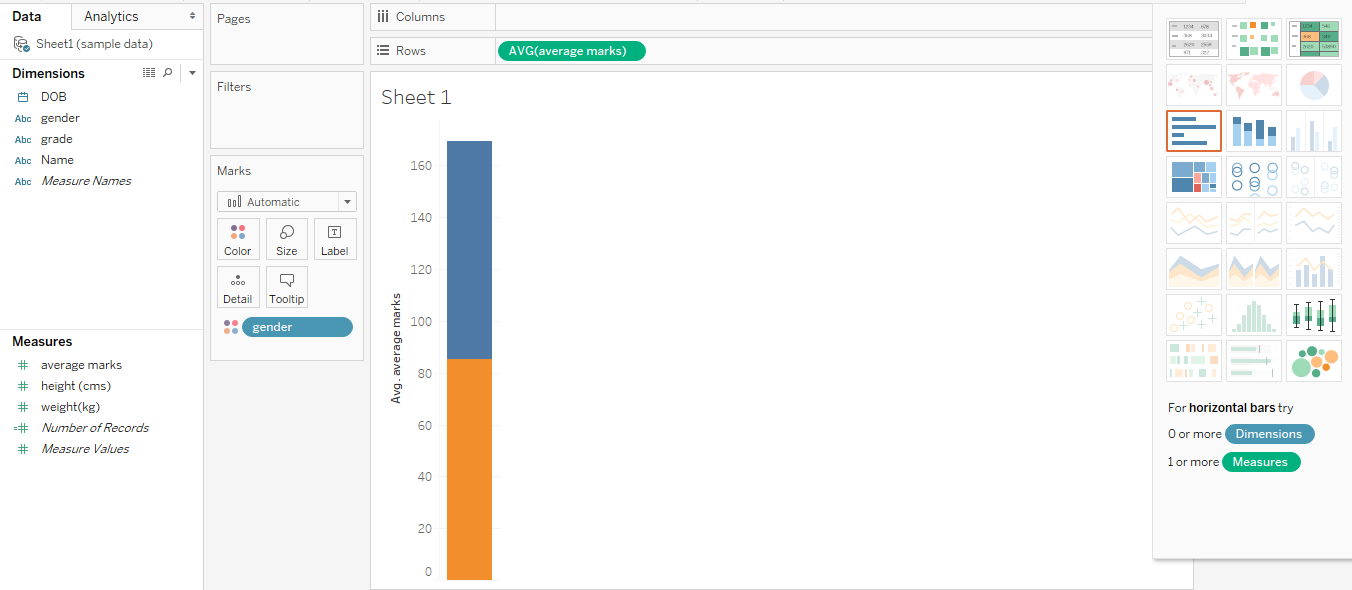
Task: Open the Automatic mark type dropdown
Action: pos(287,202)
